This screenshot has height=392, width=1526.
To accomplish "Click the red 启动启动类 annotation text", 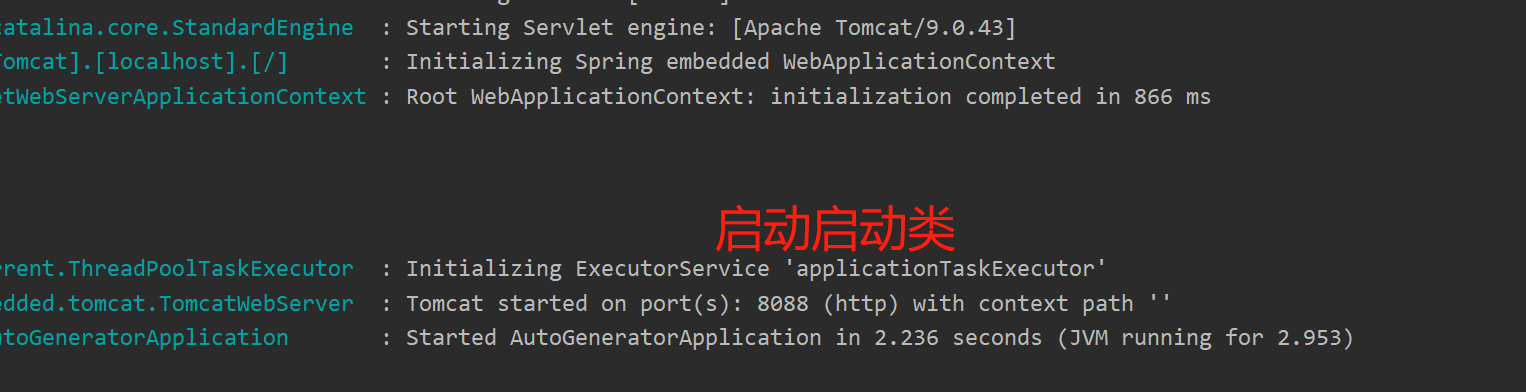I will 835,229.
